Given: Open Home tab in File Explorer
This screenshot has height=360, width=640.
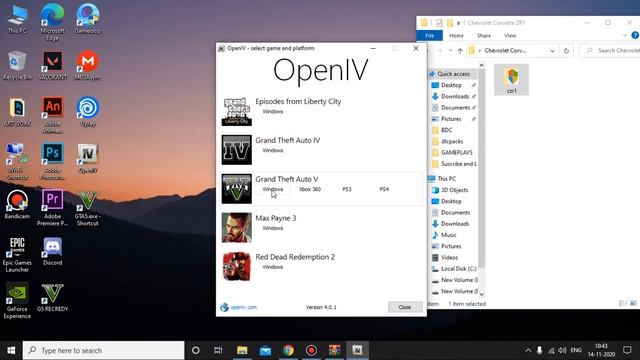Looking at the screenshot, I should pos(456,36).
